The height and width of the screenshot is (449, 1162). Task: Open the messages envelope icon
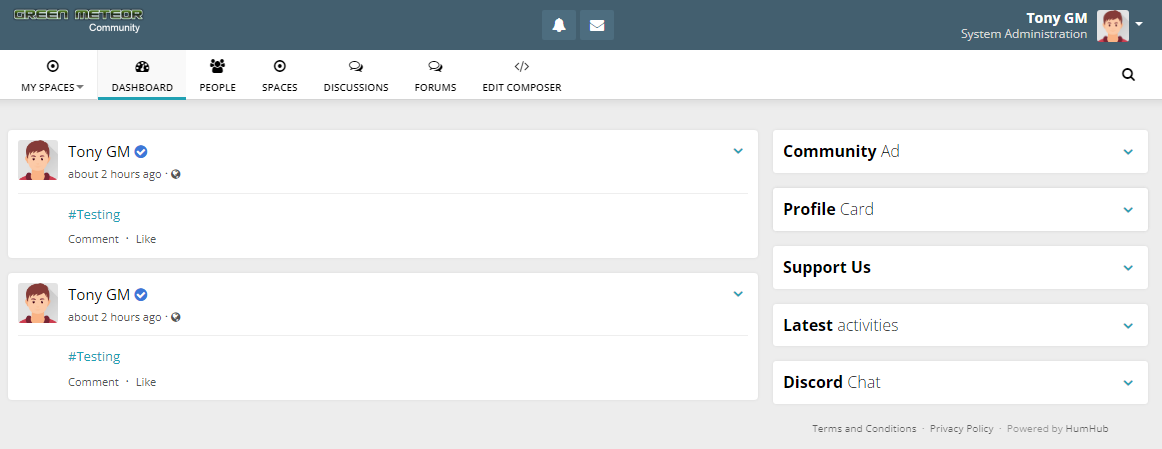(x=597, y=25)
